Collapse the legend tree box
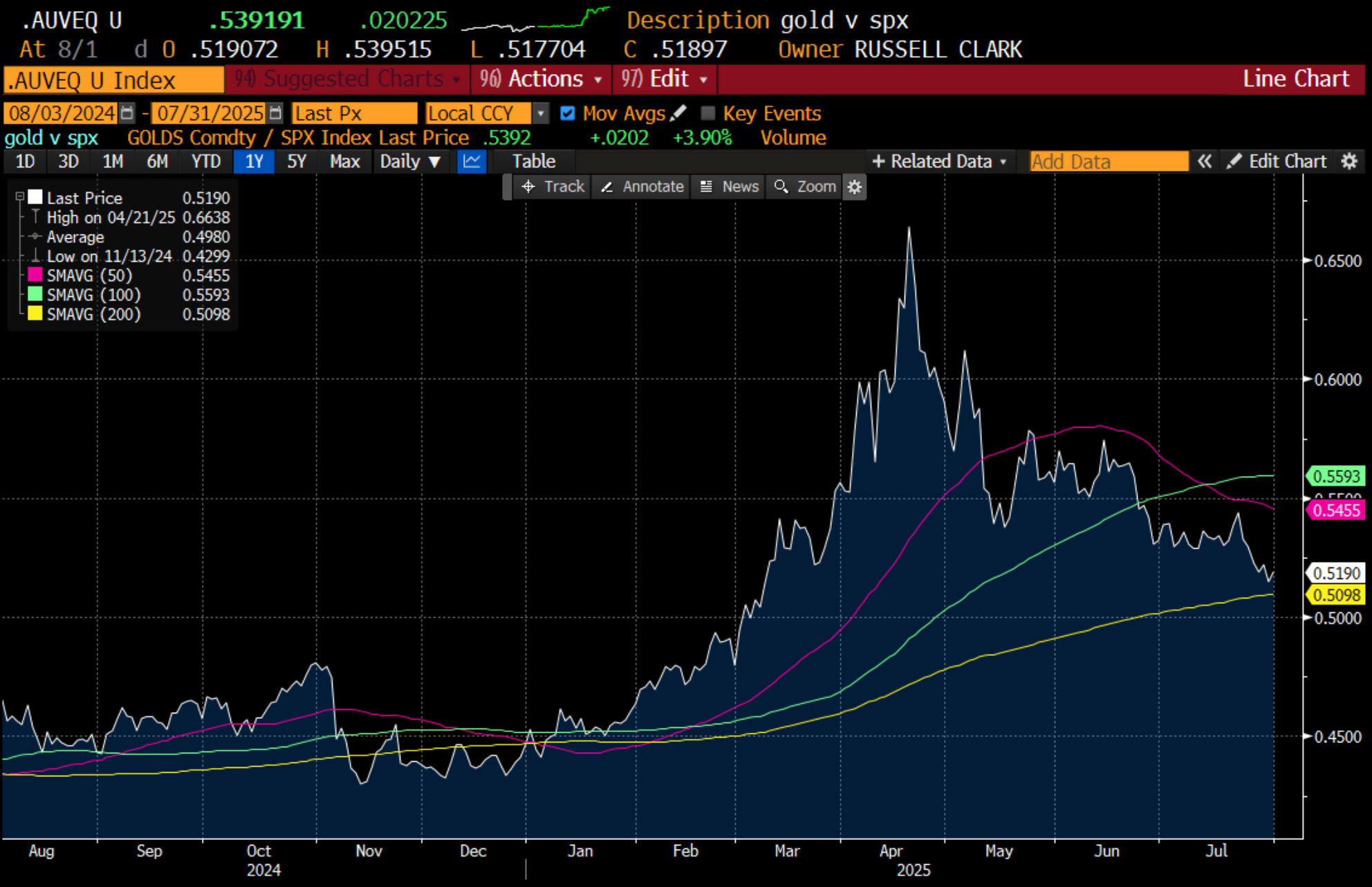Screen dimensions: 1372x887 pos(20,196)
